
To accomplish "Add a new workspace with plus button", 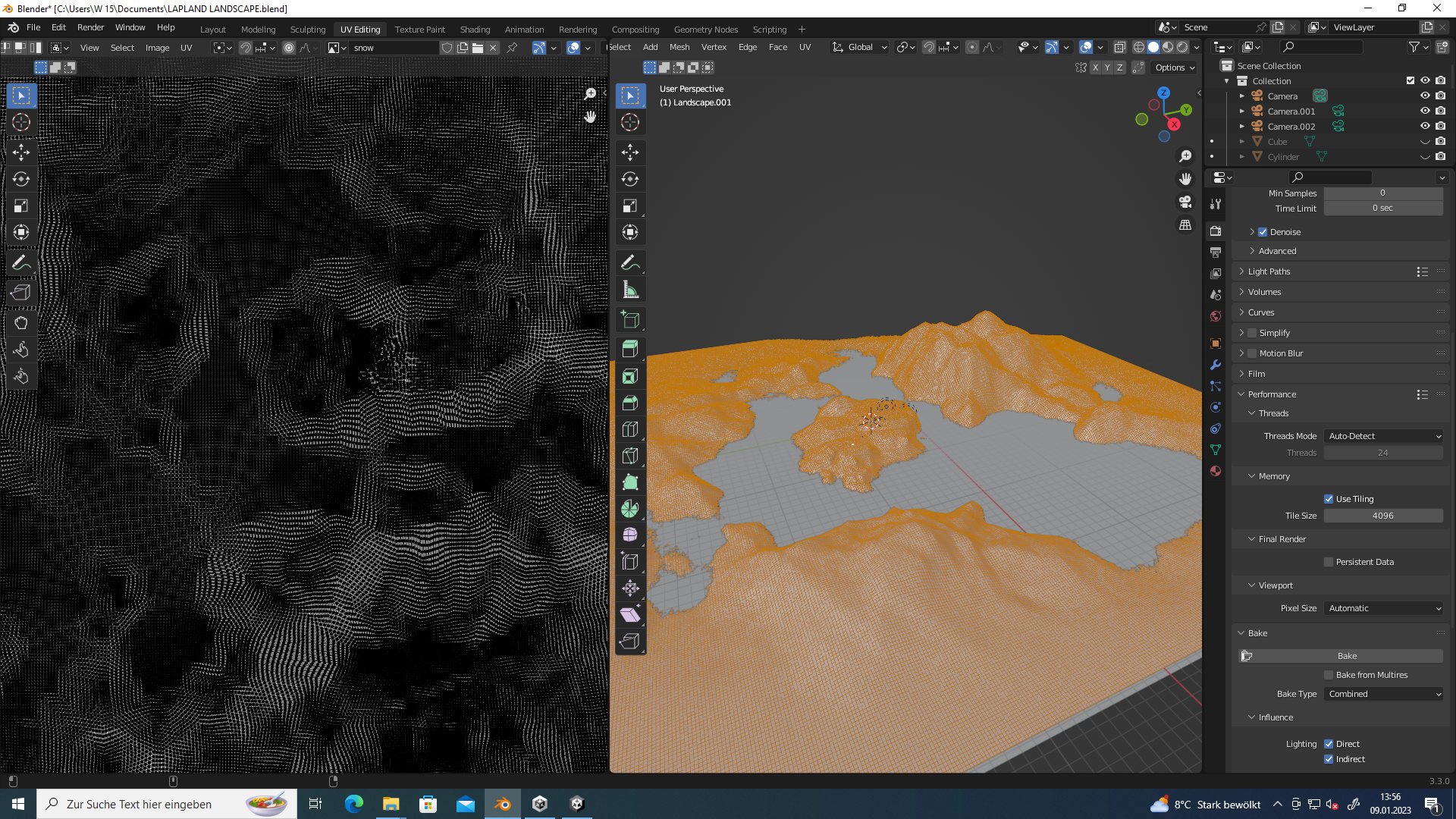I will coord(802,30).
